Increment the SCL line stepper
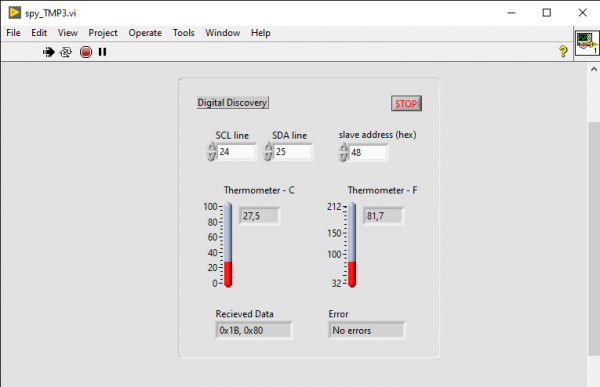Viewport: 600px width, 387px height. (x=212, y=147)
